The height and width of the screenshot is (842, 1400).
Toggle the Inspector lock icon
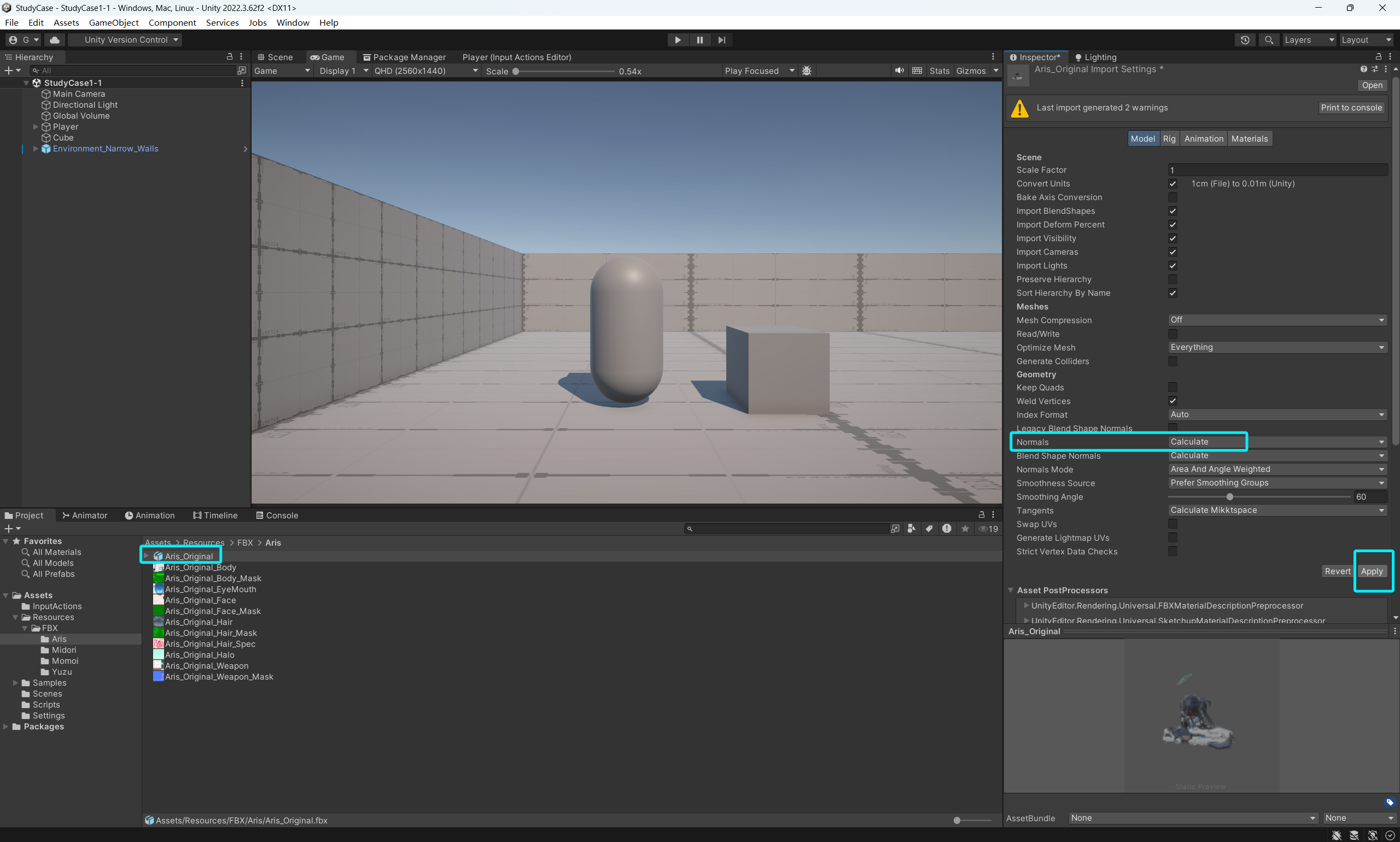[x=1378, y=57]
